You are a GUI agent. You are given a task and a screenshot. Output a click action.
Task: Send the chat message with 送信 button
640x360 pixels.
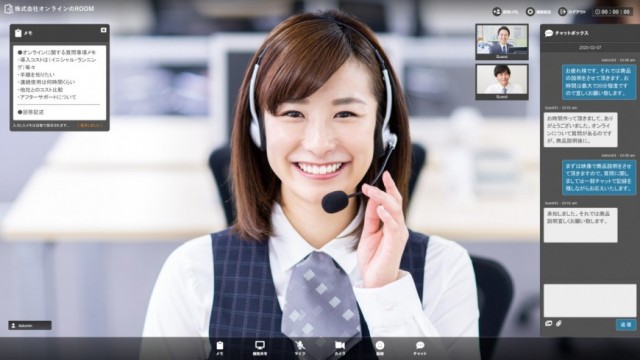pos(626,325)
